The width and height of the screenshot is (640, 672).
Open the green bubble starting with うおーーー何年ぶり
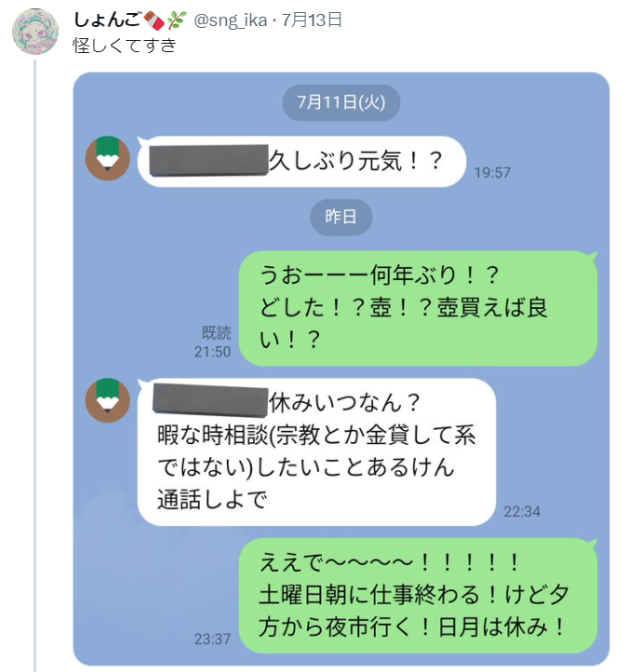[x=416, y=307]
